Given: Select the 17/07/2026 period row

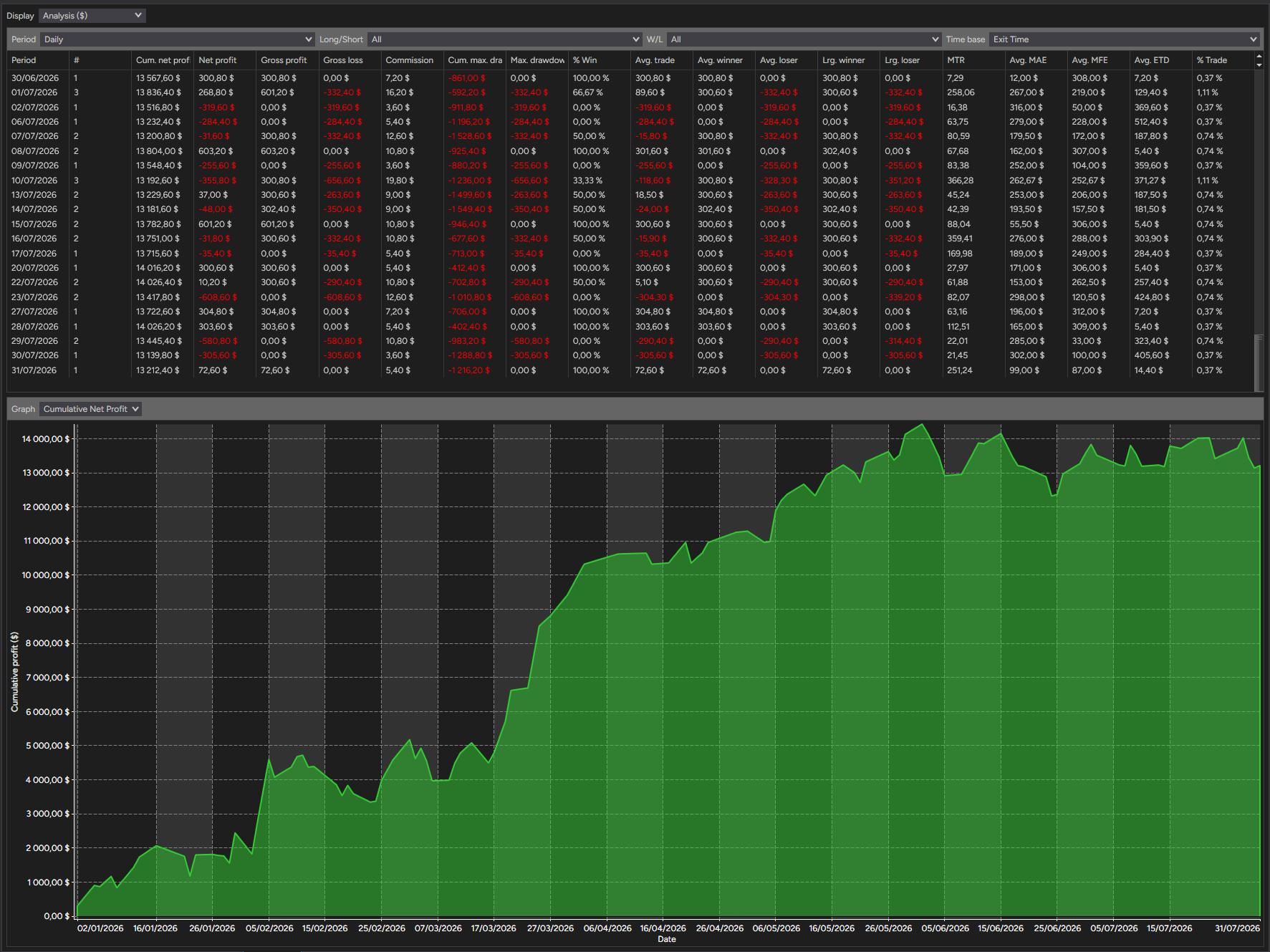Looking at the screenshot, I should click(630, 254).
